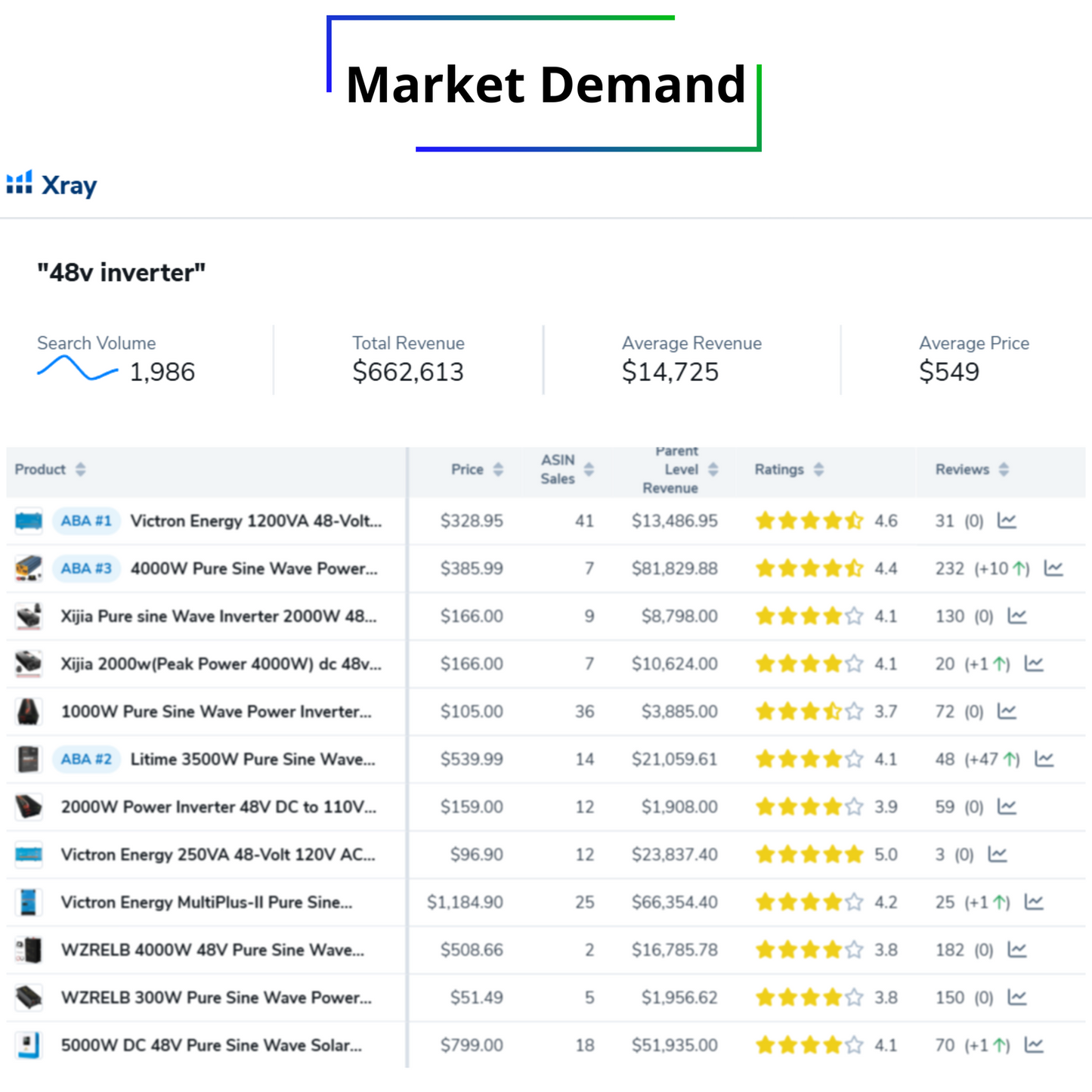Viewport: 1092px width, 1092px height.
Task: Open 1000W Pure Sine Wave Power Inverter listing
Action: pos(216,711)
